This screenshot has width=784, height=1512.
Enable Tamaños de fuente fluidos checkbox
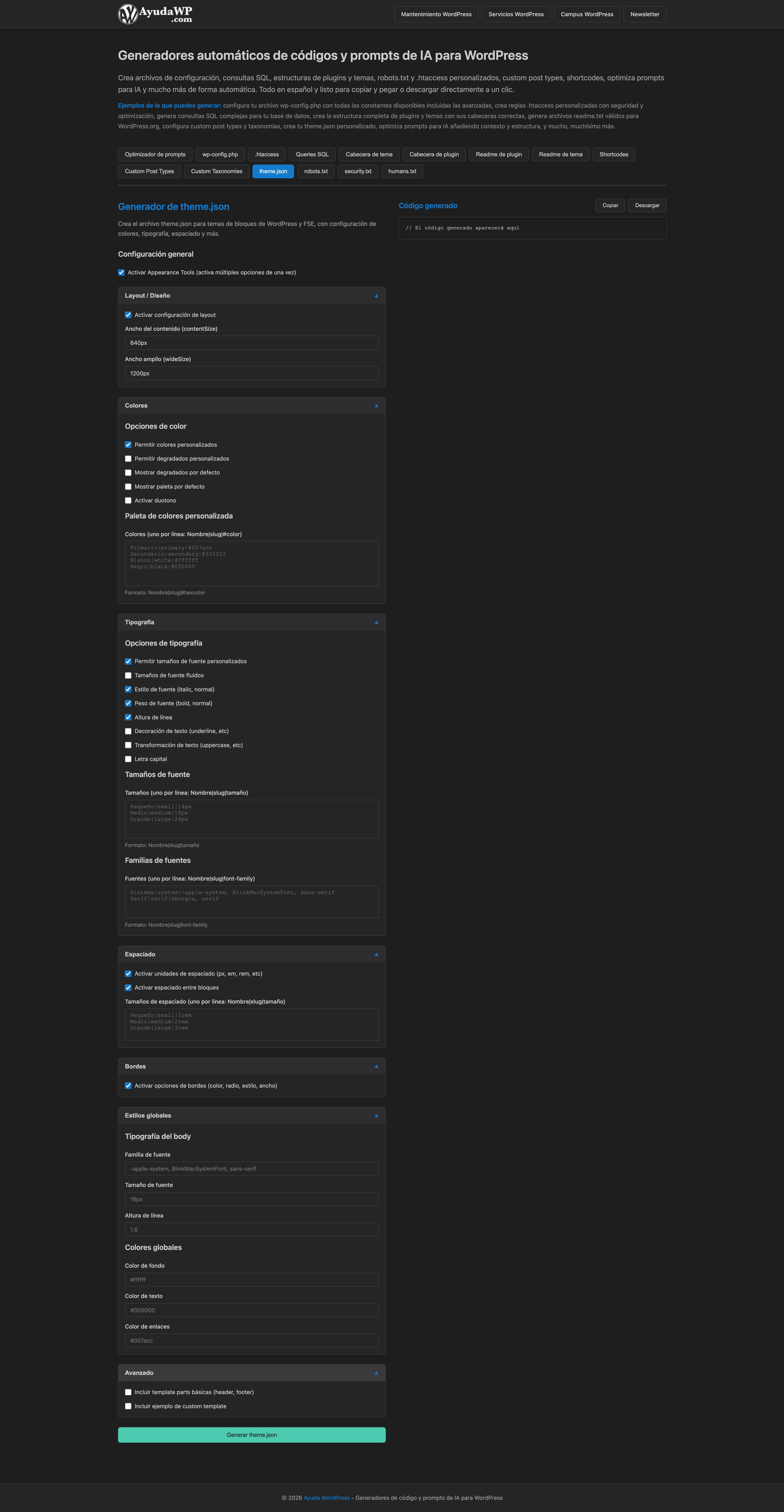click(128, 676)
